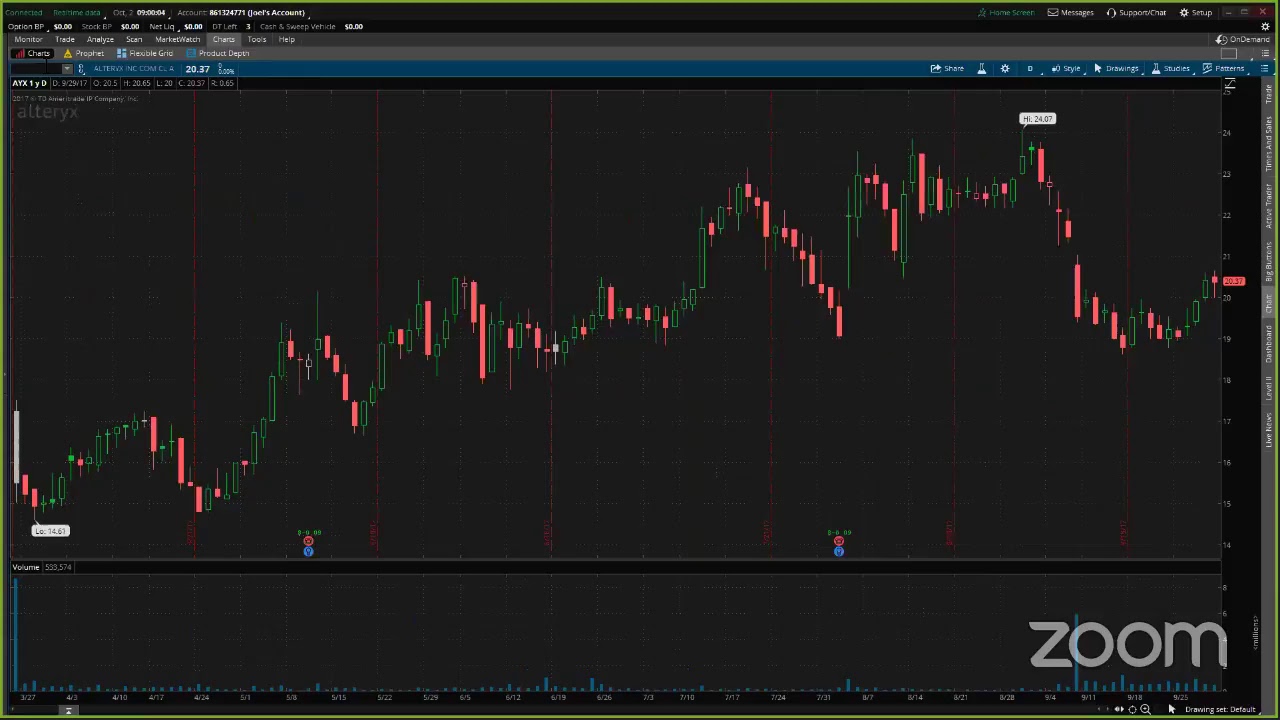
Task: Select the pointer cursor tool
Action: coord(1172,709)
